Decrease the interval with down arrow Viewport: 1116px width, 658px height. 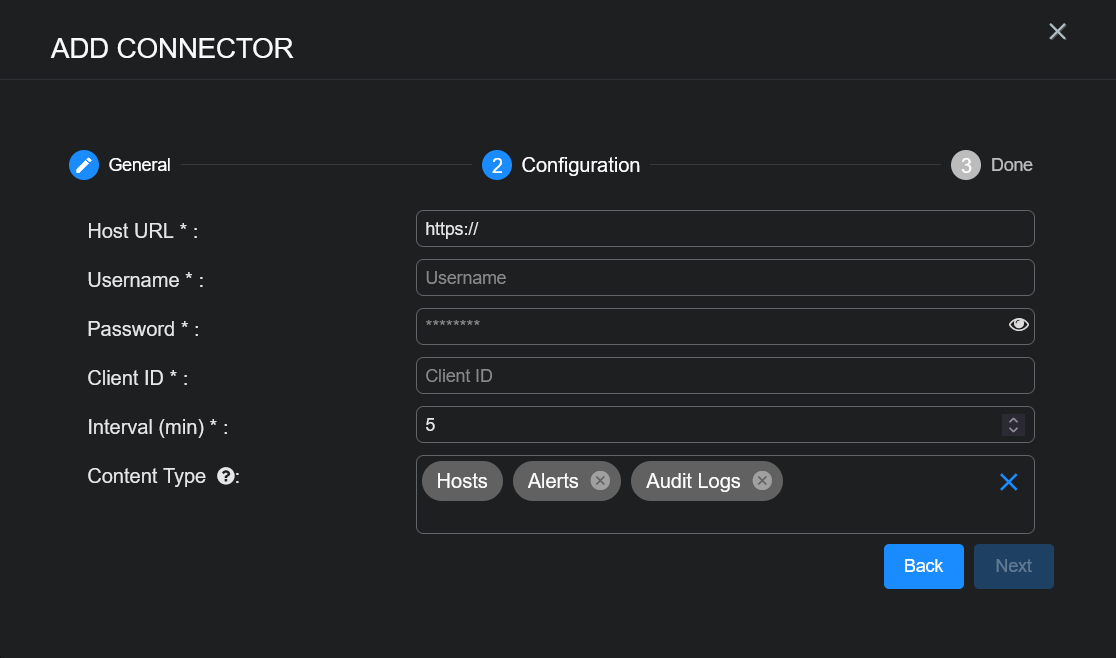click(1013, 430)
